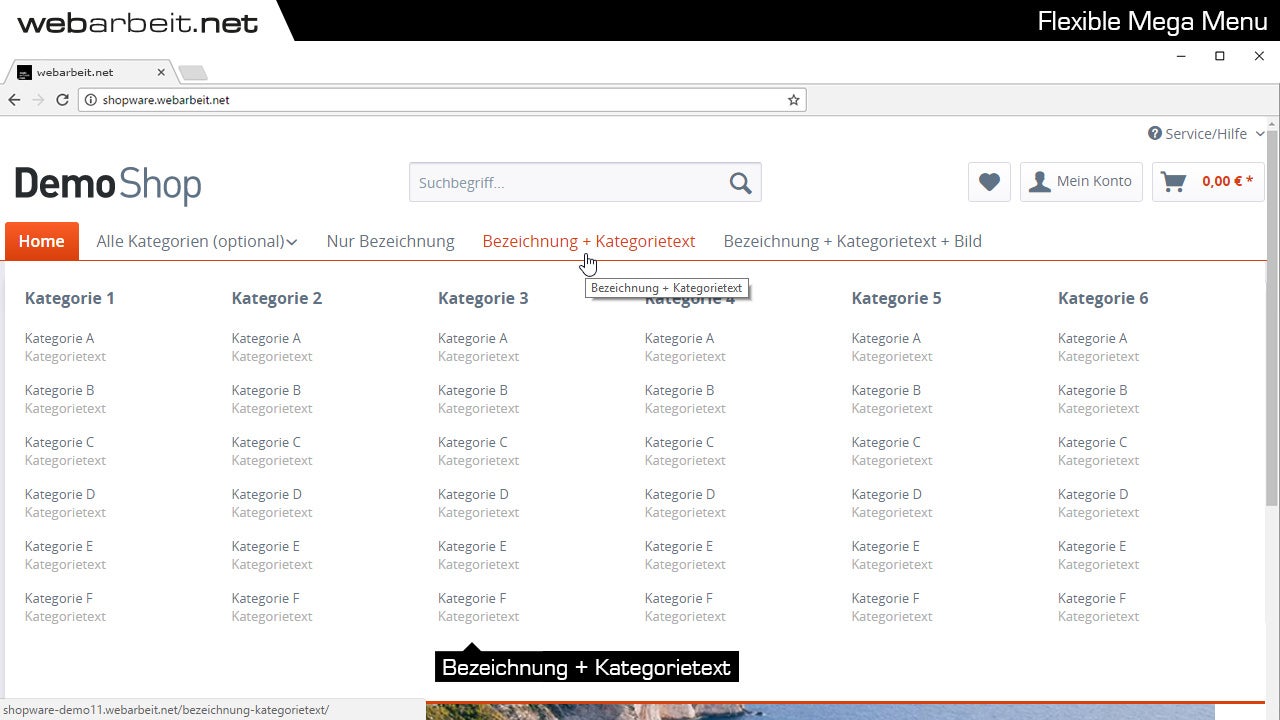Open the shopping cart 0,00 €
The height and width of the screenshot is (720, 1280).
coord(1208,182)
